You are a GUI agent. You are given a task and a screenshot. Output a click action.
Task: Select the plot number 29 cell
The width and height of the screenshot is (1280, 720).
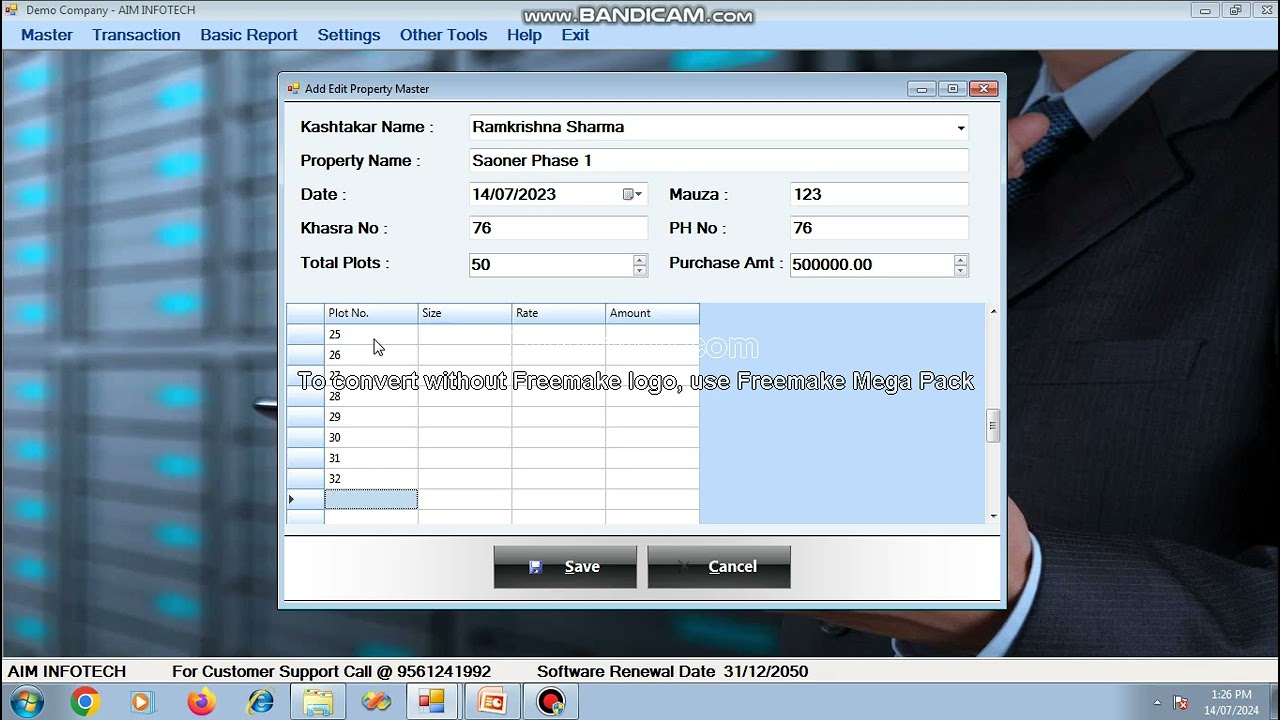[x=371, y=417]
